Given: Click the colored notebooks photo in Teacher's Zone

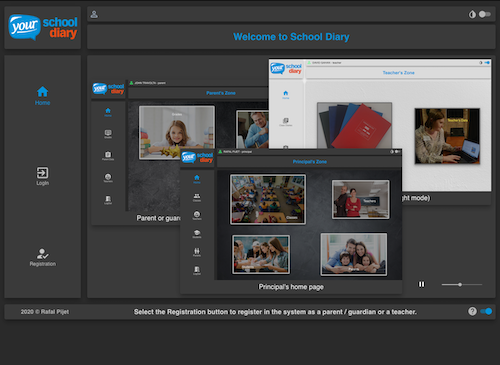Looking at the screenshot, I should click(x=354, y=125).
